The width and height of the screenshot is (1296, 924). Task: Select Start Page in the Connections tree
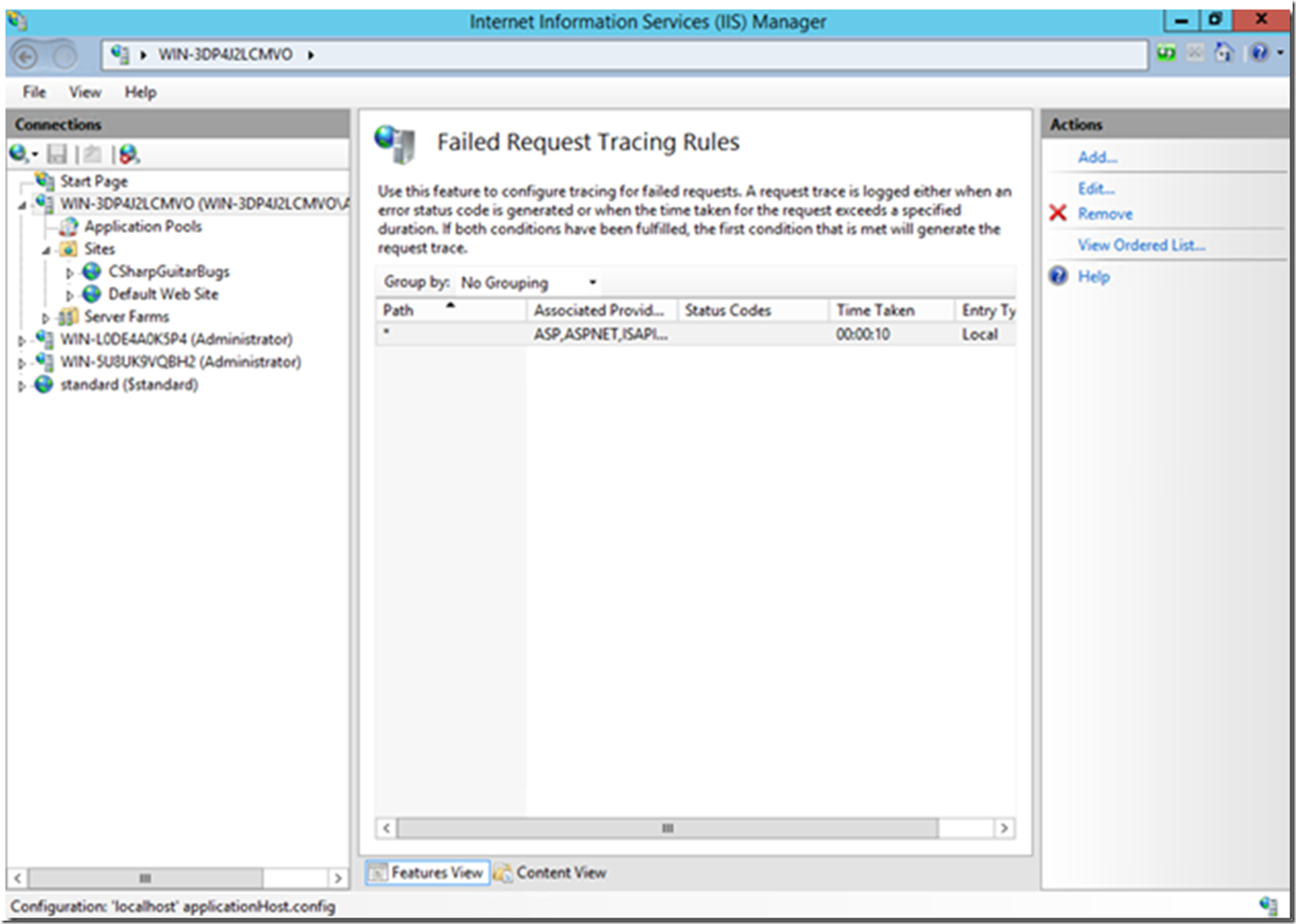tap(94, 181)
